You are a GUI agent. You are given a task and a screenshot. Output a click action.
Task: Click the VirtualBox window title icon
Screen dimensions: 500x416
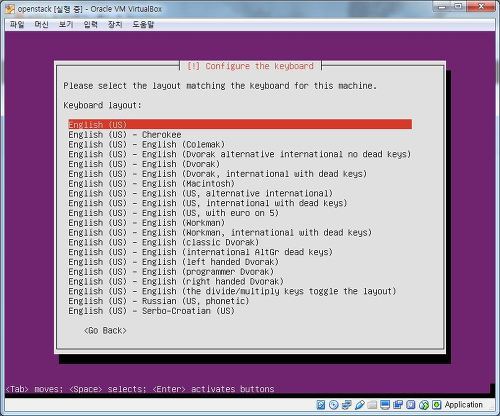(x=10, y=9)
